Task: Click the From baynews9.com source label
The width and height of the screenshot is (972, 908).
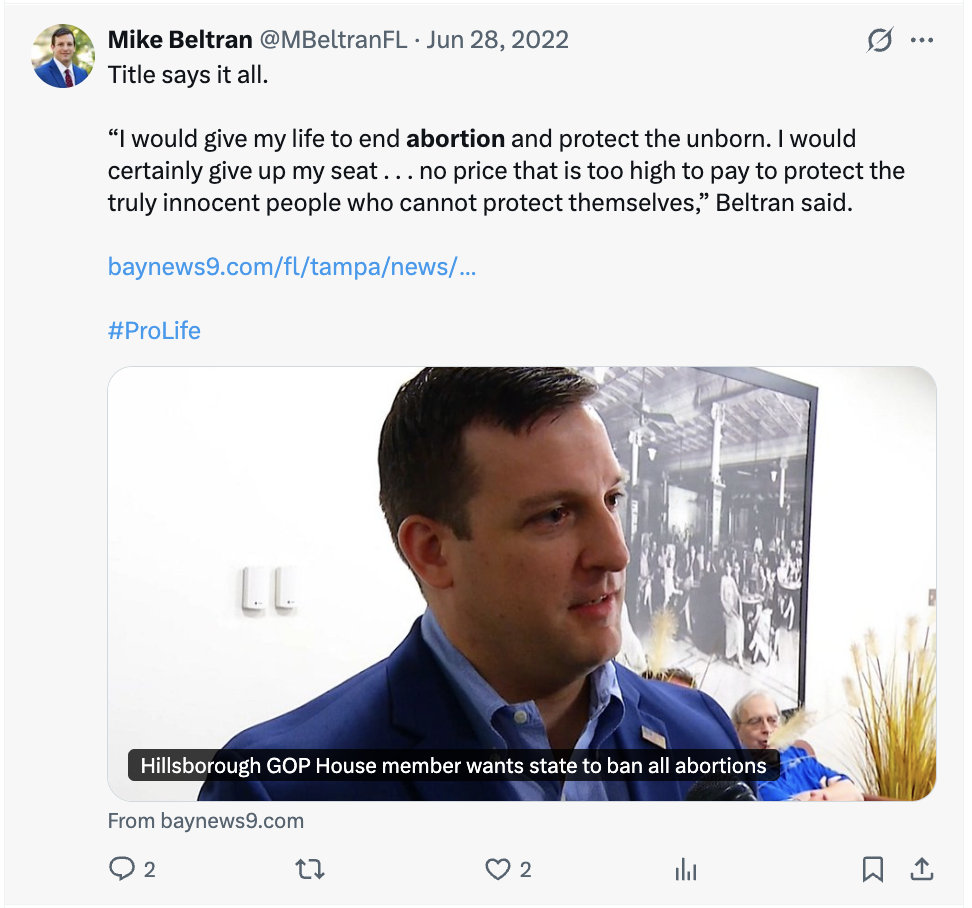Action: 206,821
